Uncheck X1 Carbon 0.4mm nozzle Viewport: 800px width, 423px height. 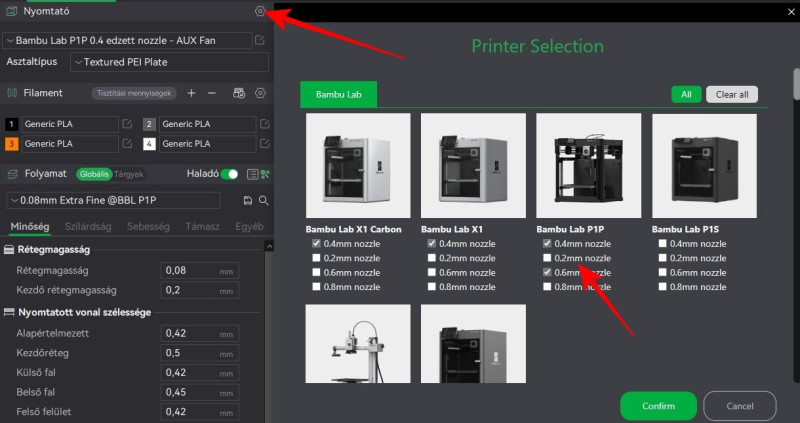[316, 243]
